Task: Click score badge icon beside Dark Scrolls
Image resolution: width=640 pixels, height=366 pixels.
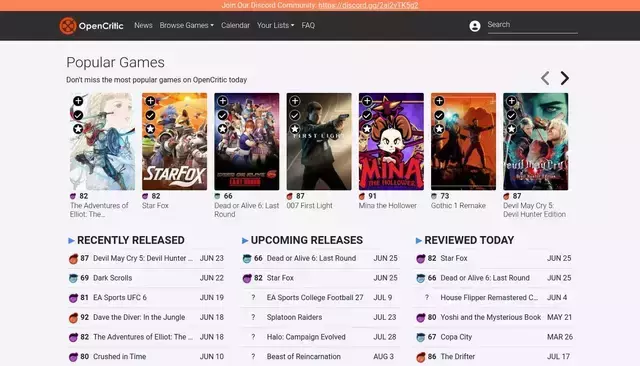Action: point(73,278)
